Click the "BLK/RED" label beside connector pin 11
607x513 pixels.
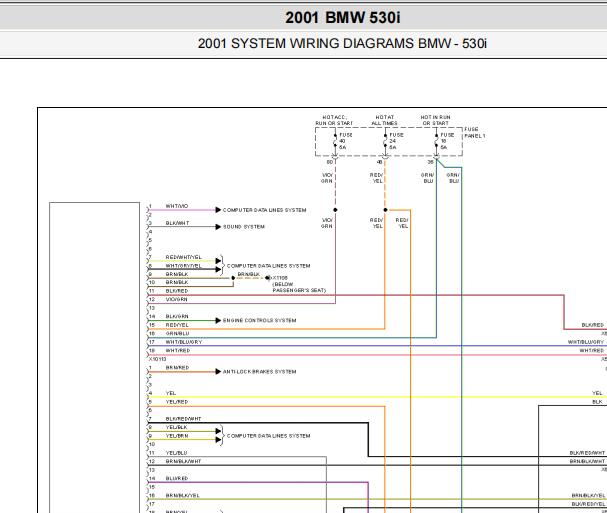click(177, 291)
